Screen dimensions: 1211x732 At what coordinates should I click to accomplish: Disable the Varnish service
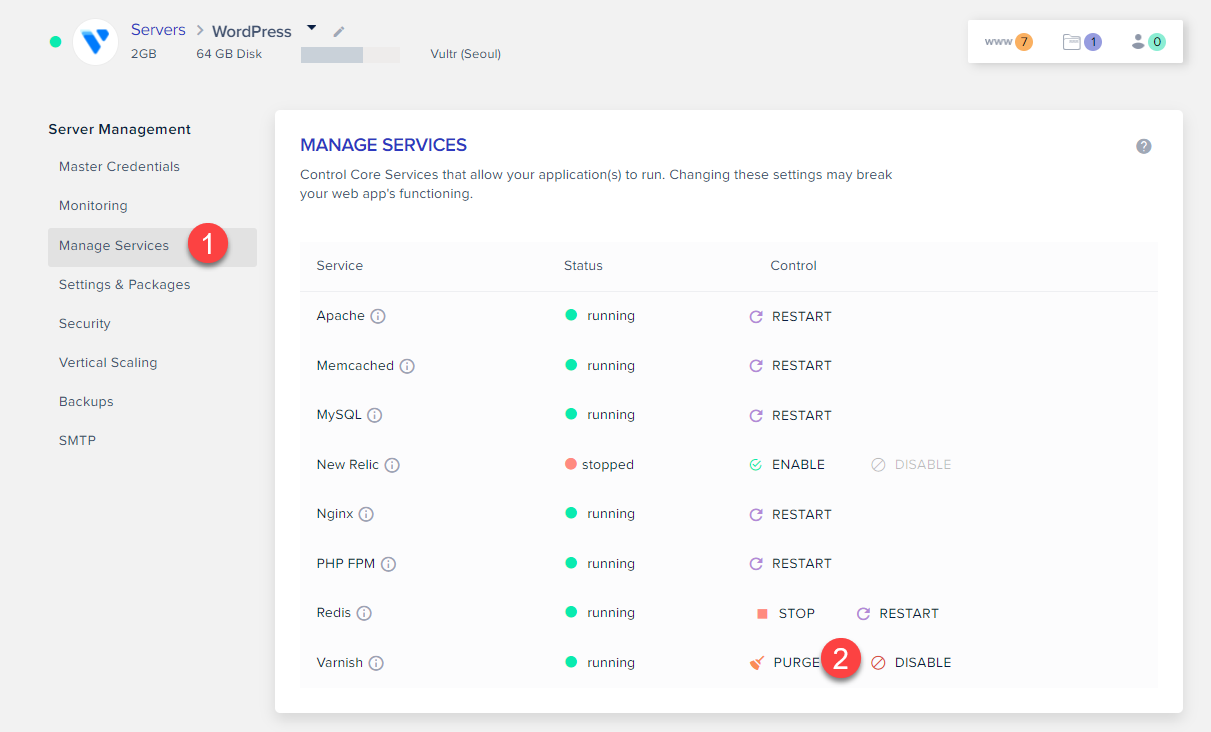[x=911, y=663]
